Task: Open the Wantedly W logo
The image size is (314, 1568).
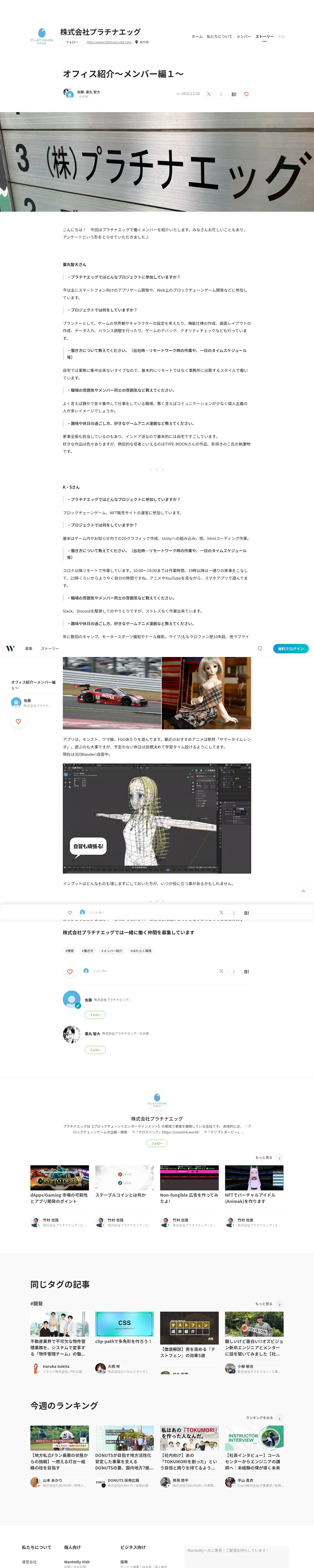Action: coord(10,648)
